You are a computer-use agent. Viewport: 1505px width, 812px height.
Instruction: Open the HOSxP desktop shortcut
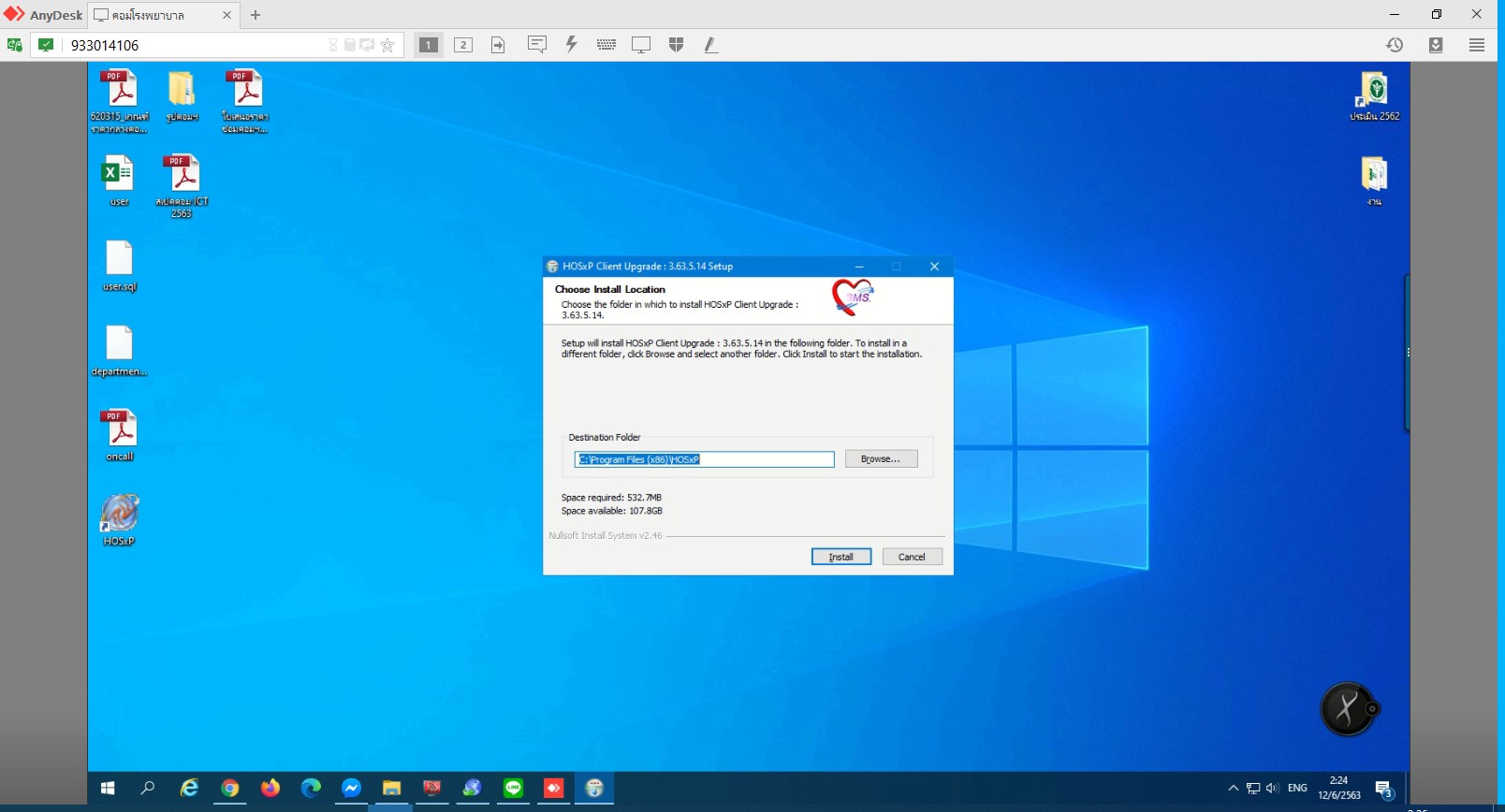tap(120, 520)
